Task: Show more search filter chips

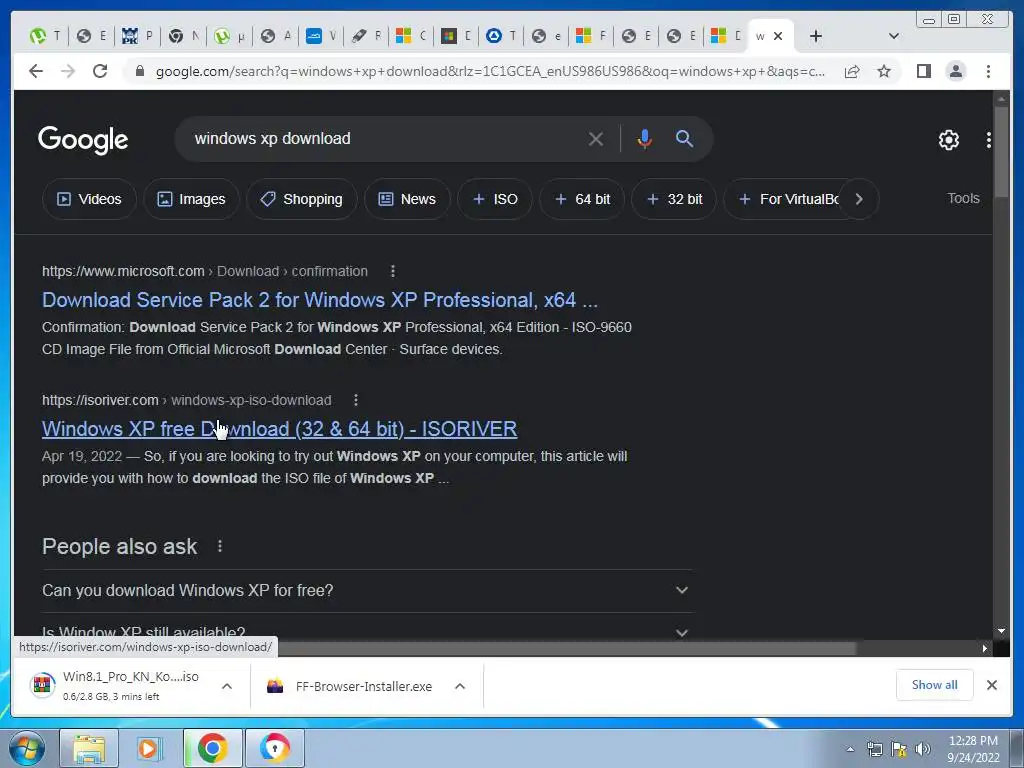Action: 859,199
